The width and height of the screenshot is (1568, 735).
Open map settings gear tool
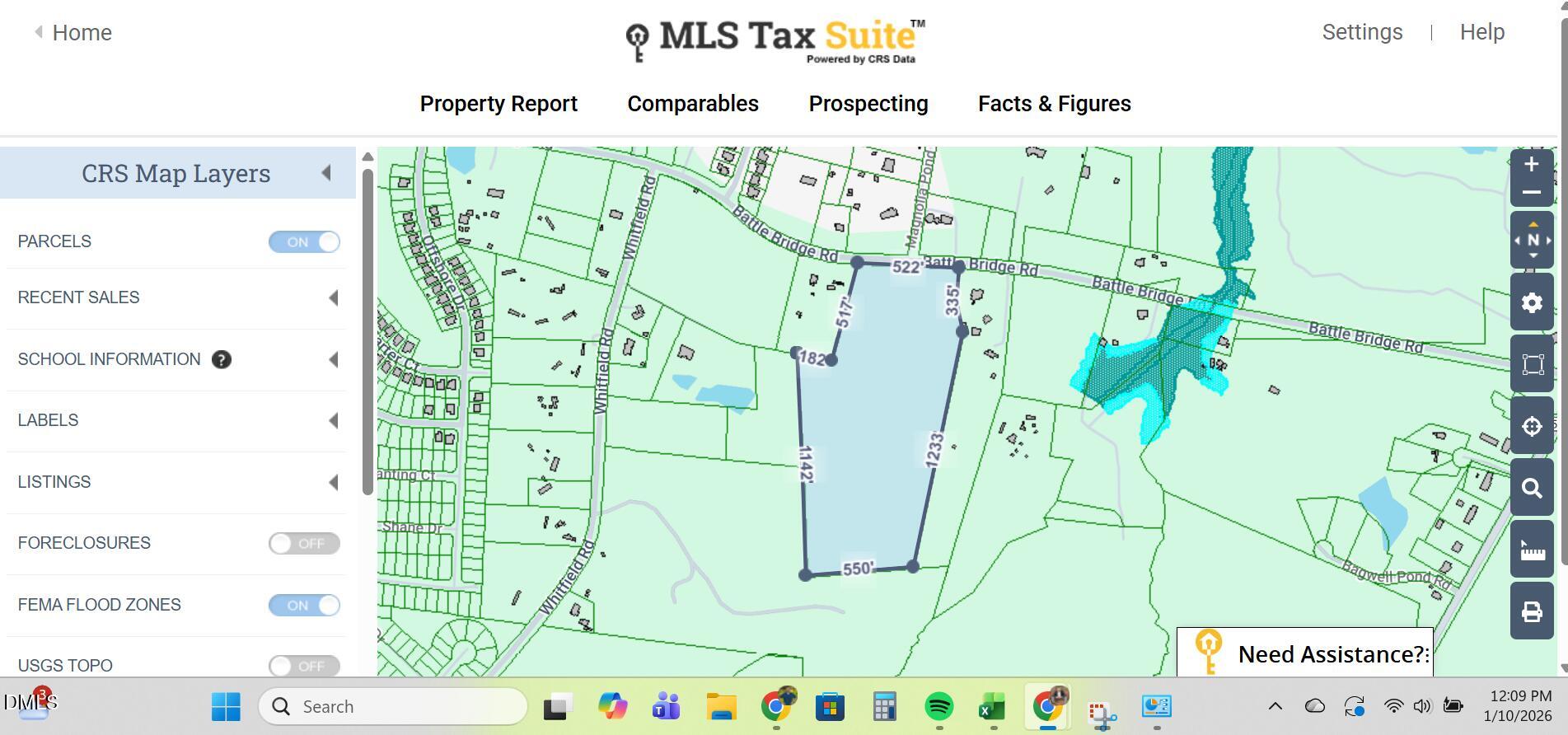(1532, 302)
